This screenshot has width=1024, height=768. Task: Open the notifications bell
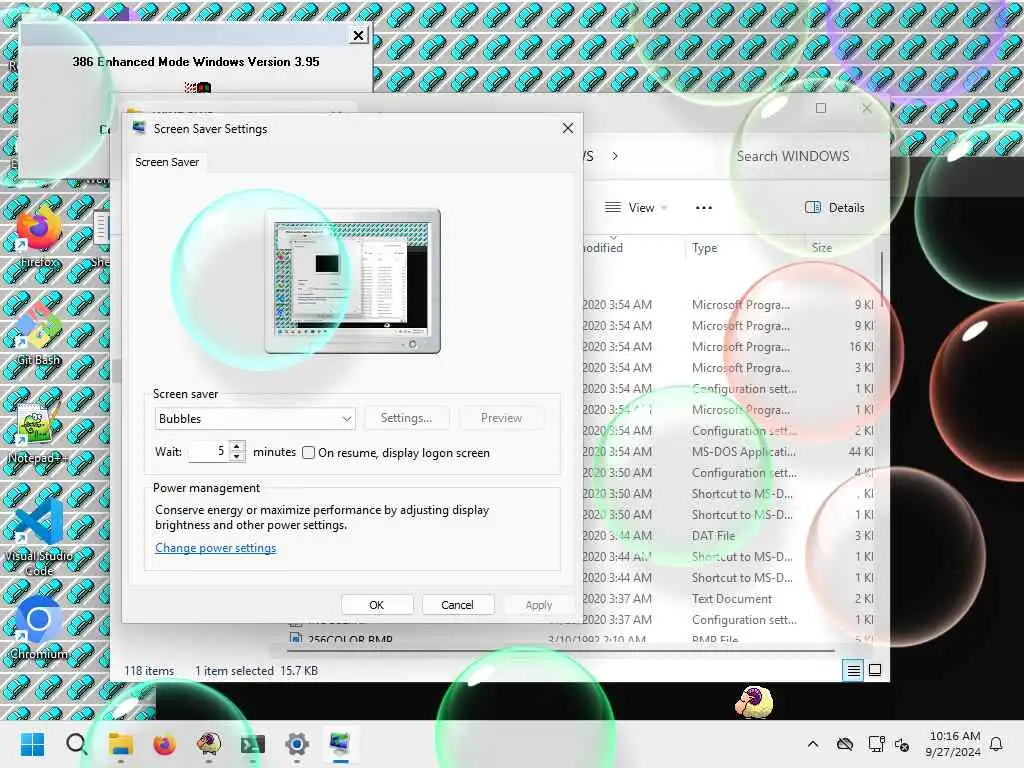pos(997,744)
